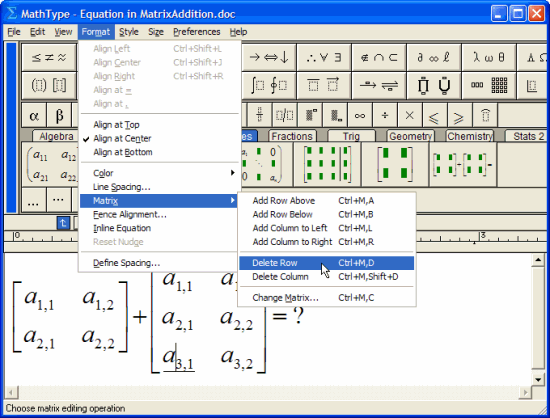550x418 pixels.
Task: Click the horizontal scrollbar left arrow
Action: (11, 392)
